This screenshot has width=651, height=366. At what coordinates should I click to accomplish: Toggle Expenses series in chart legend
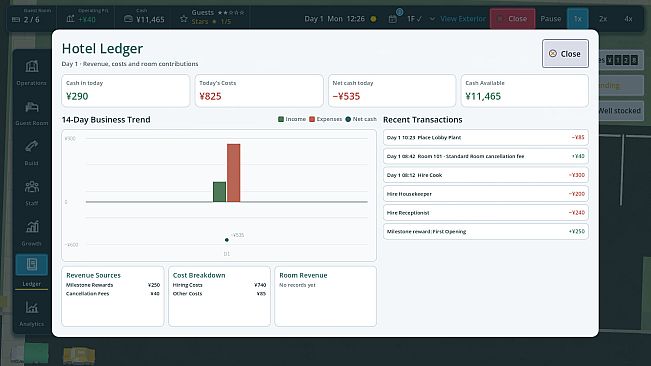tap(326, 119)
